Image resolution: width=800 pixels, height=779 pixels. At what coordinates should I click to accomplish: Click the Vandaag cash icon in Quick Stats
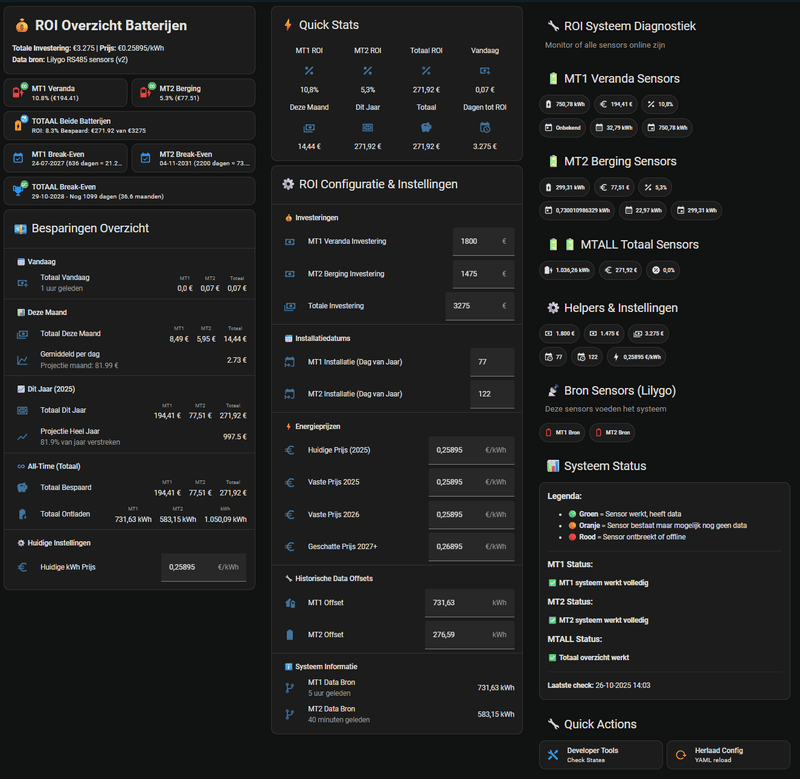[485, 71]
